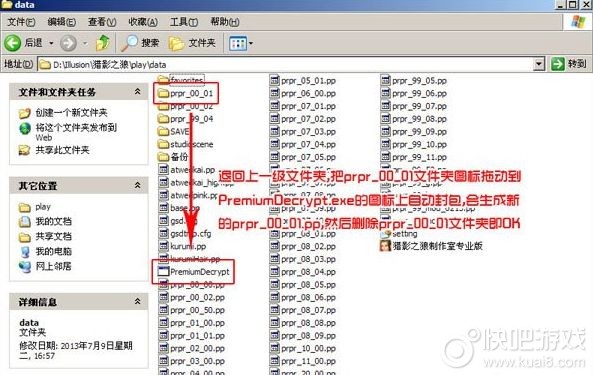Toggle the Folders (文件夹) pane button

tap(192, 43)
